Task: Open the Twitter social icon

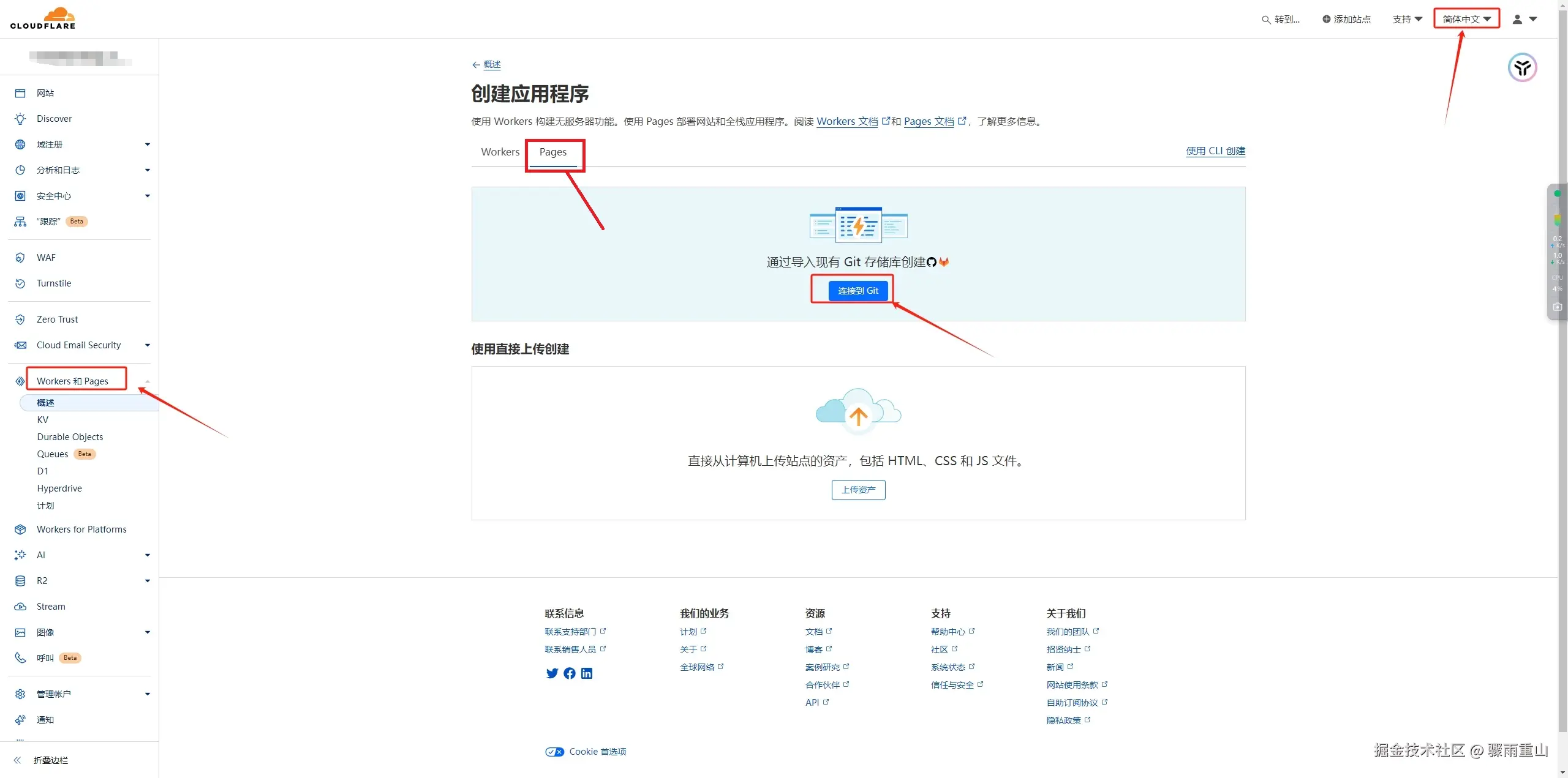Action: 552,673
